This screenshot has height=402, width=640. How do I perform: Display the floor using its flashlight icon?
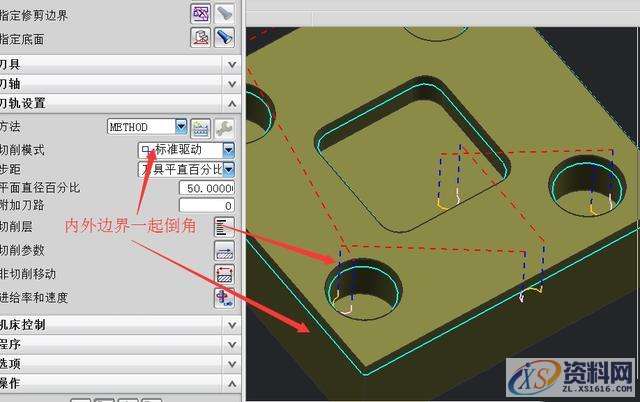(225, 38)
